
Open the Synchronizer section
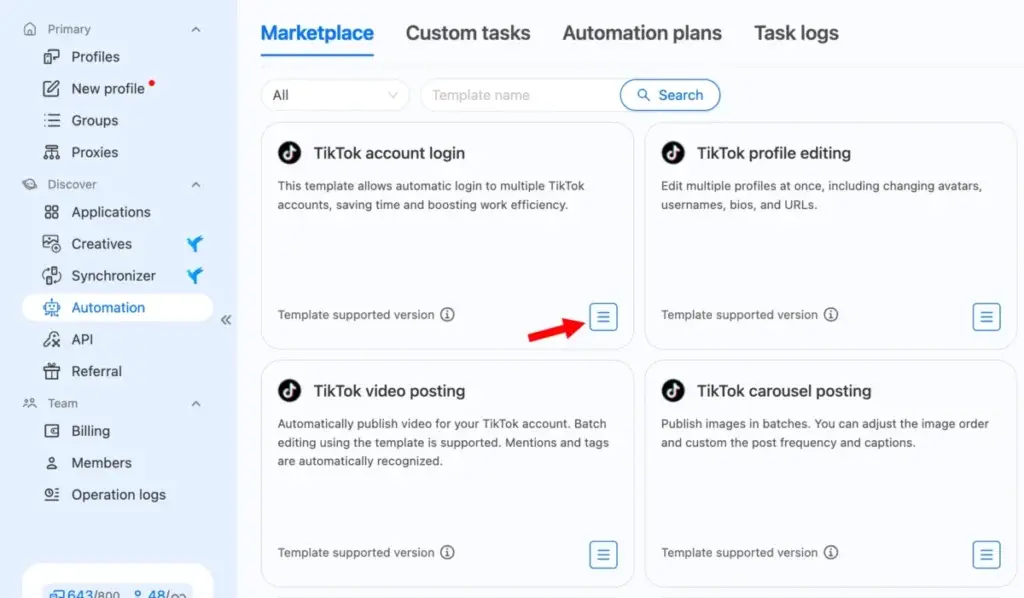tap(113, 275)
